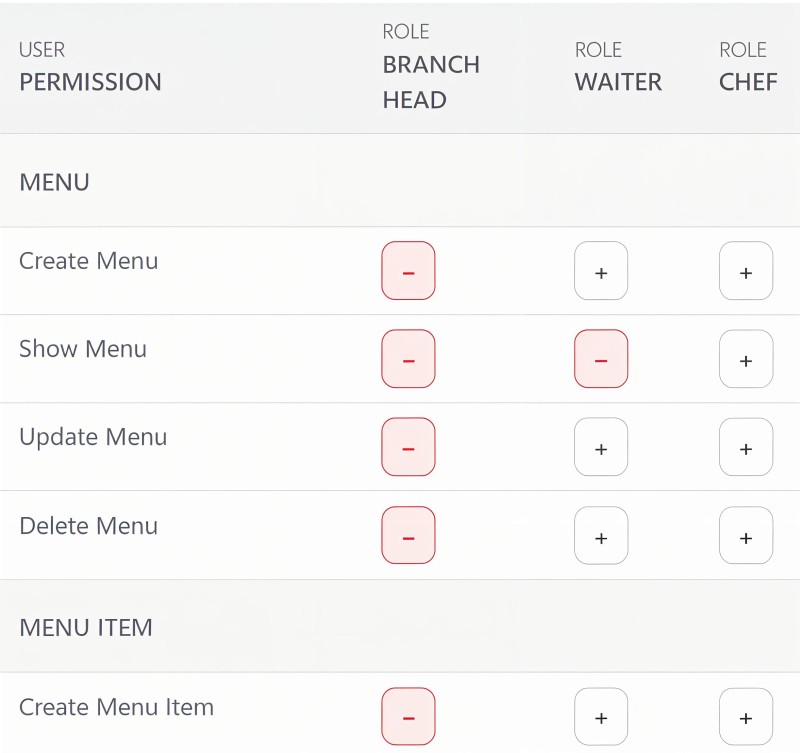The height and width of the screenshot is (753, 800).
Task: Allow Delete Menu for Chef role
Action: pyautogui.click(x=746, y=535)
